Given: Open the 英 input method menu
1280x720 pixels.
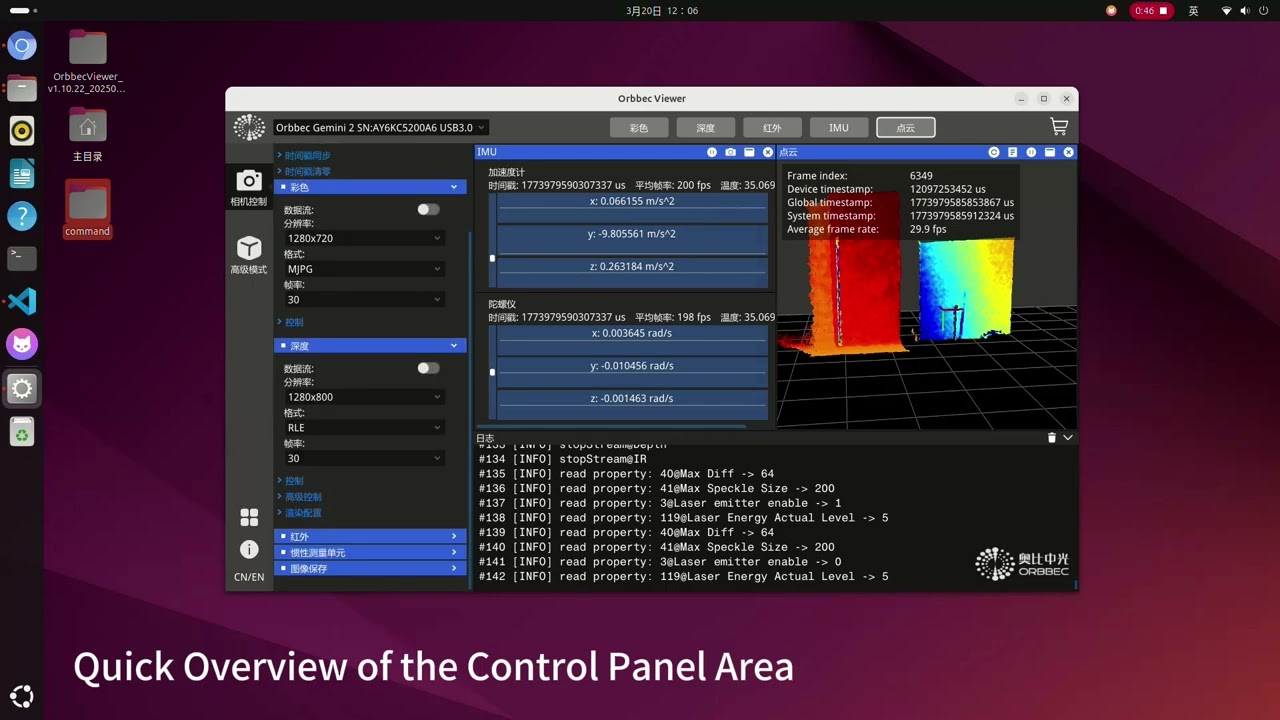Looking at the screenshot, I should (x=1193, y=10).
